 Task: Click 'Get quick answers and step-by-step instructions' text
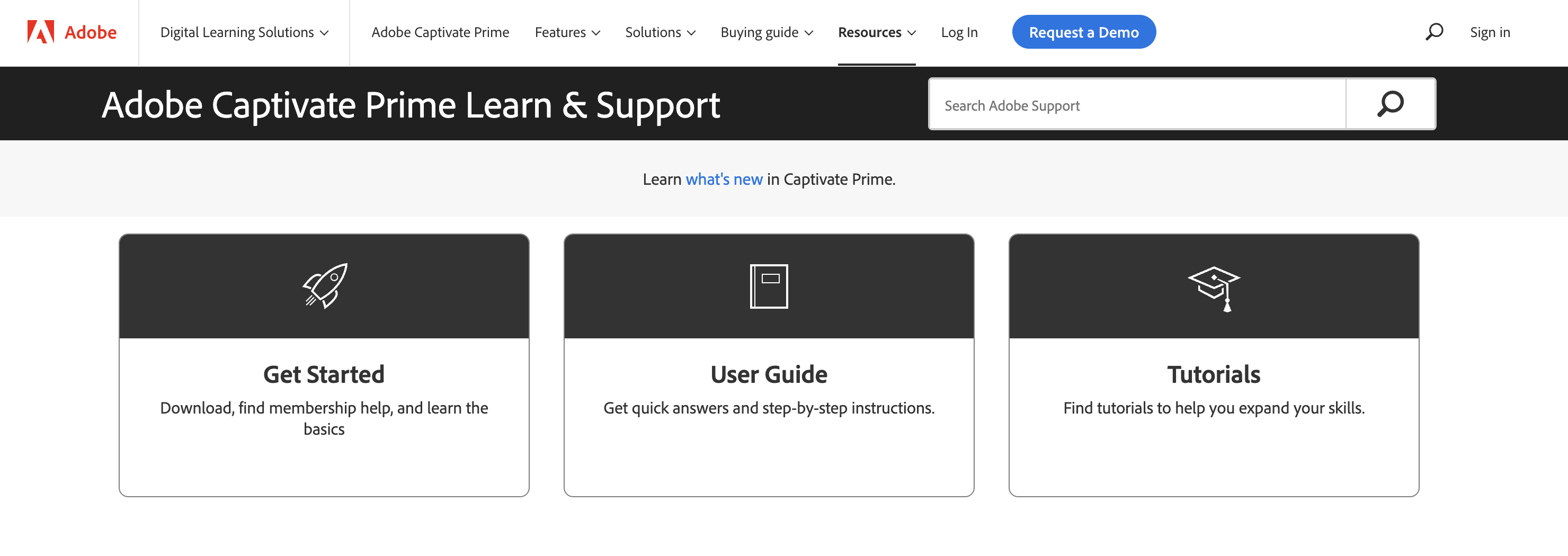pos(769,408)
